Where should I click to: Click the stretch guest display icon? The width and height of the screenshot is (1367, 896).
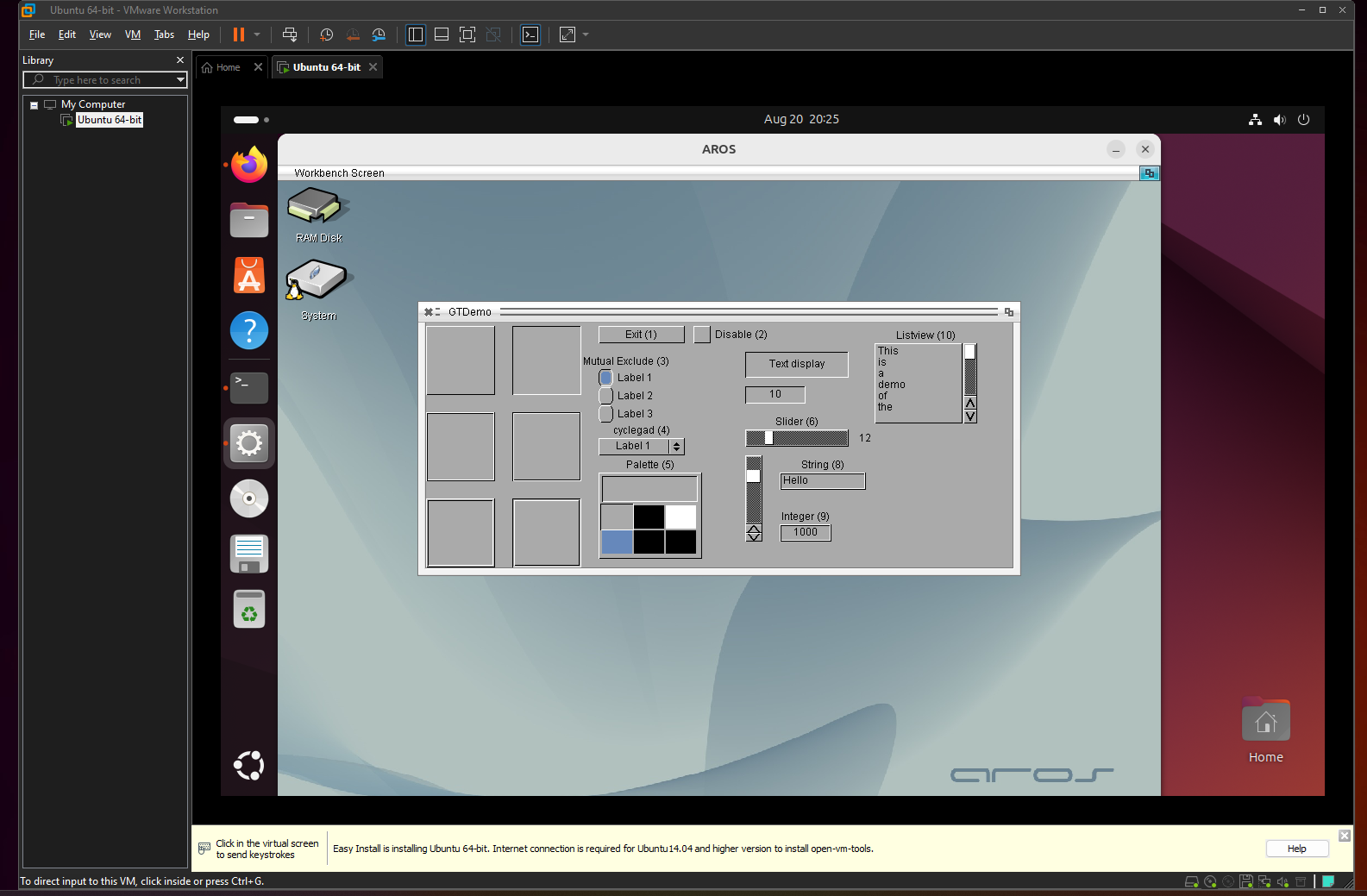click(x=567, y=34)
